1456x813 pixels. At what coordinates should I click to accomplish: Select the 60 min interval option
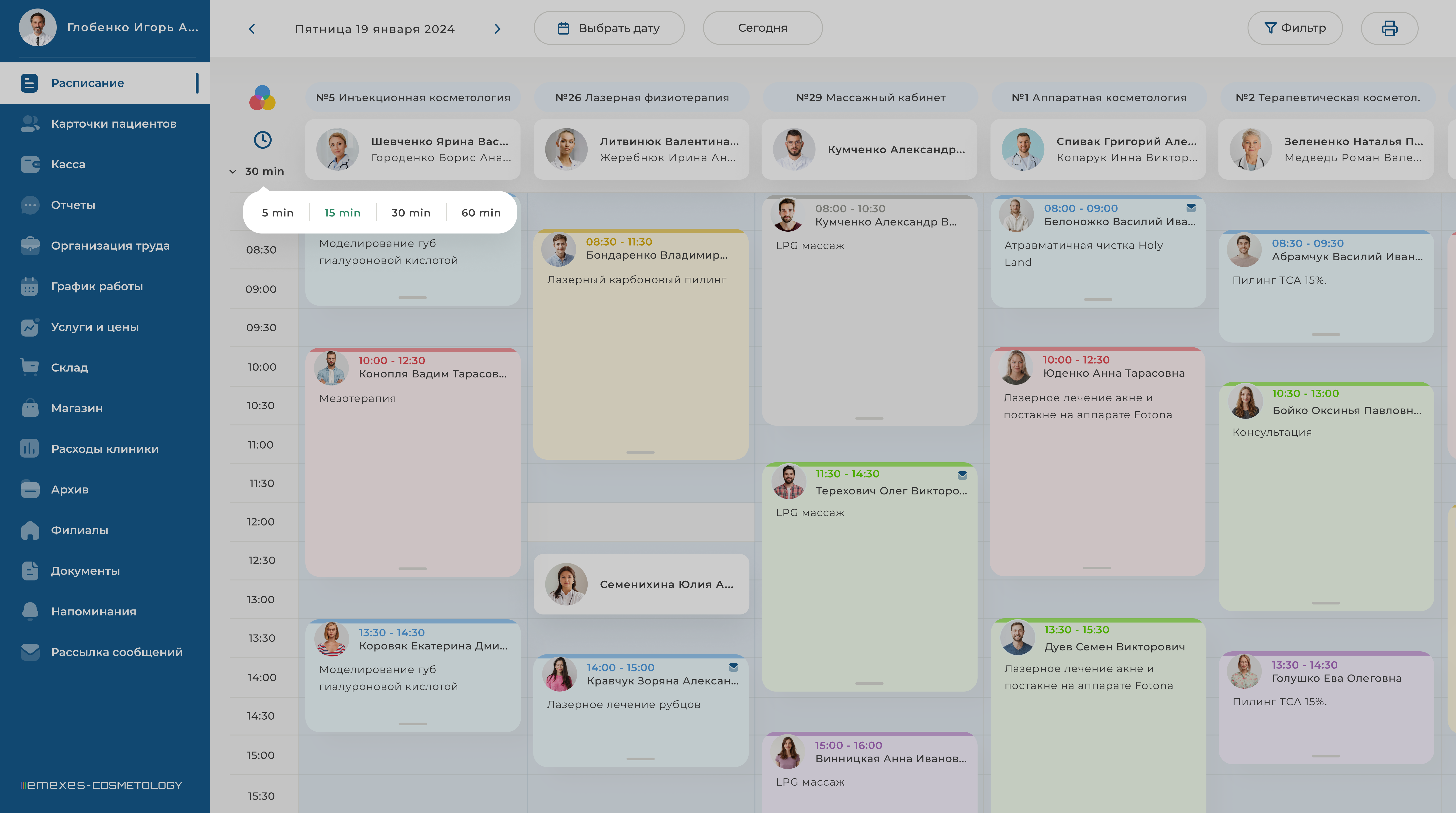(481, 213)
